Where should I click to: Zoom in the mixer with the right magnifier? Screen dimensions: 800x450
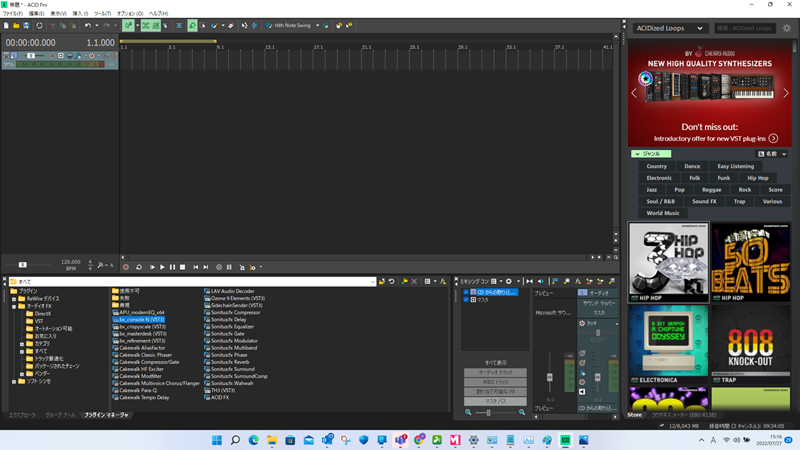tap(522, 412)
